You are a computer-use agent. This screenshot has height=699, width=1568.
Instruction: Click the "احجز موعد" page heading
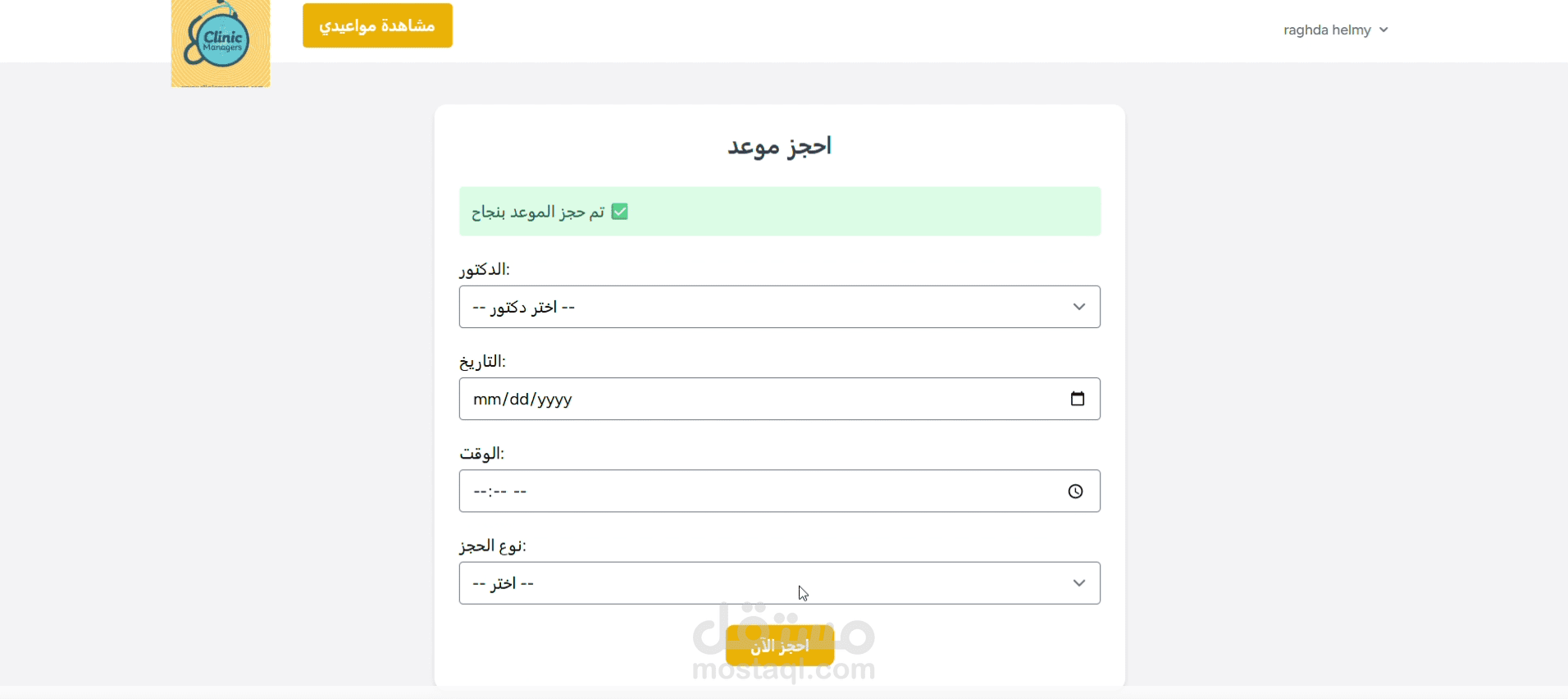(x=779, y=146)
